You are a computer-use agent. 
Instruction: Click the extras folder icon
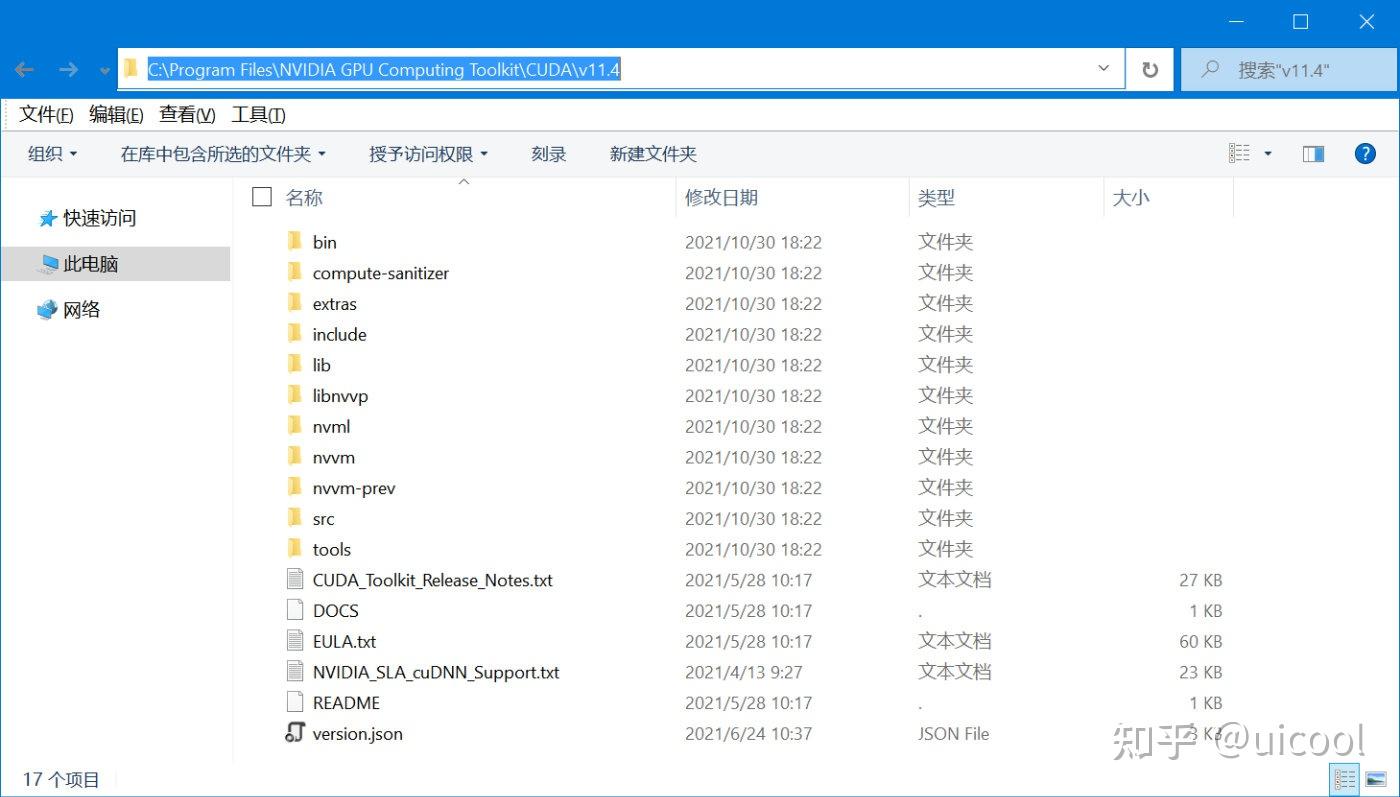(x=294, y=303)
